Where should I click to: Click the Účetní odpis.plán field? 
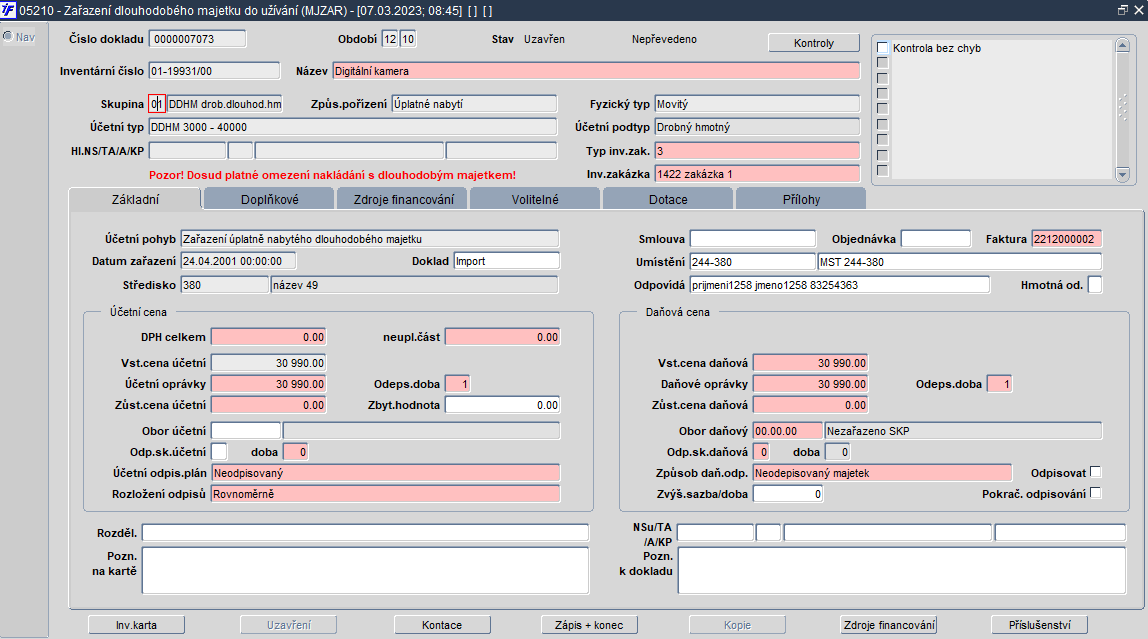click(x=386, y=473)
